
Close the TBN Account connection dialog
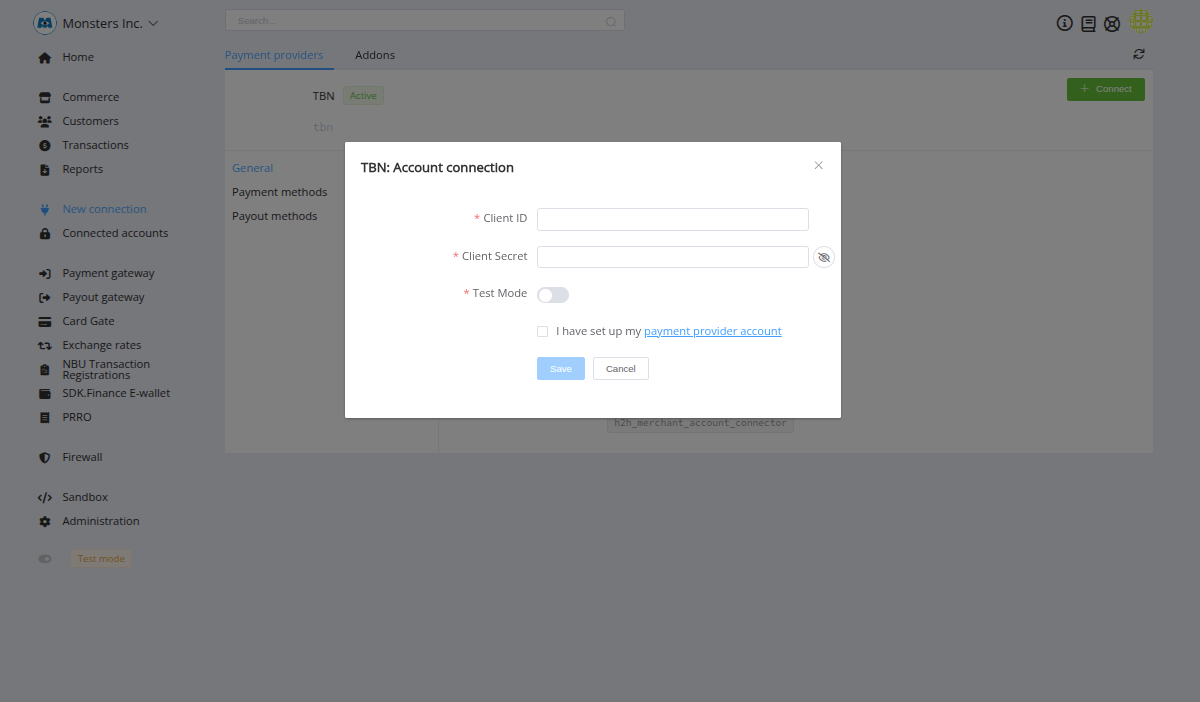coord(818,166)
